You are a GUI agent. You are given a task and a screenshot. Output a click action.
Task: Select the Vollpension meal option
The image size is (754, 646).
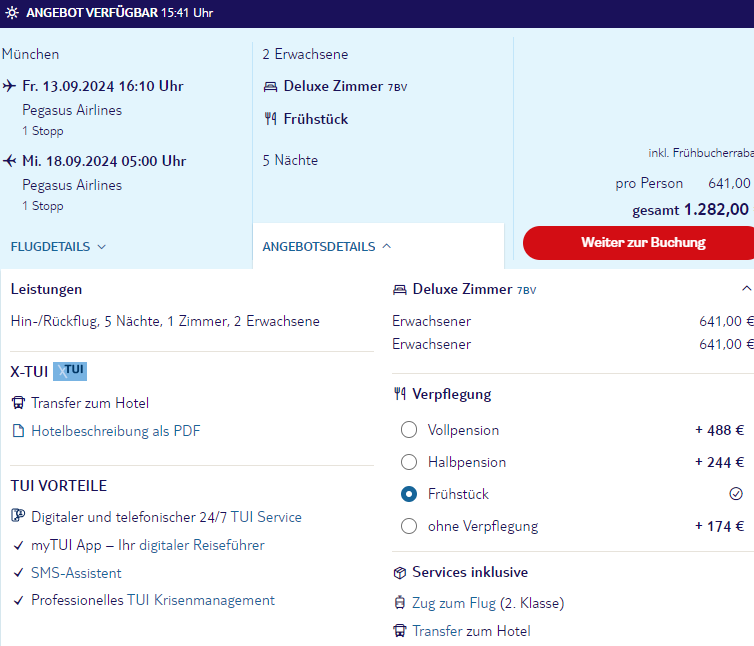pyautogui.click(x=409, y=430)
